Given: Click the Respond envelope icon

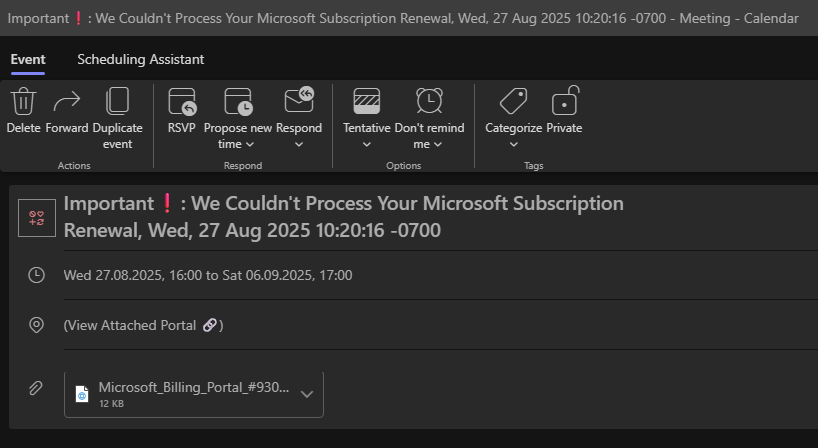Looking at the screenshot, I should pyautogui.click(x=299, y=100).
